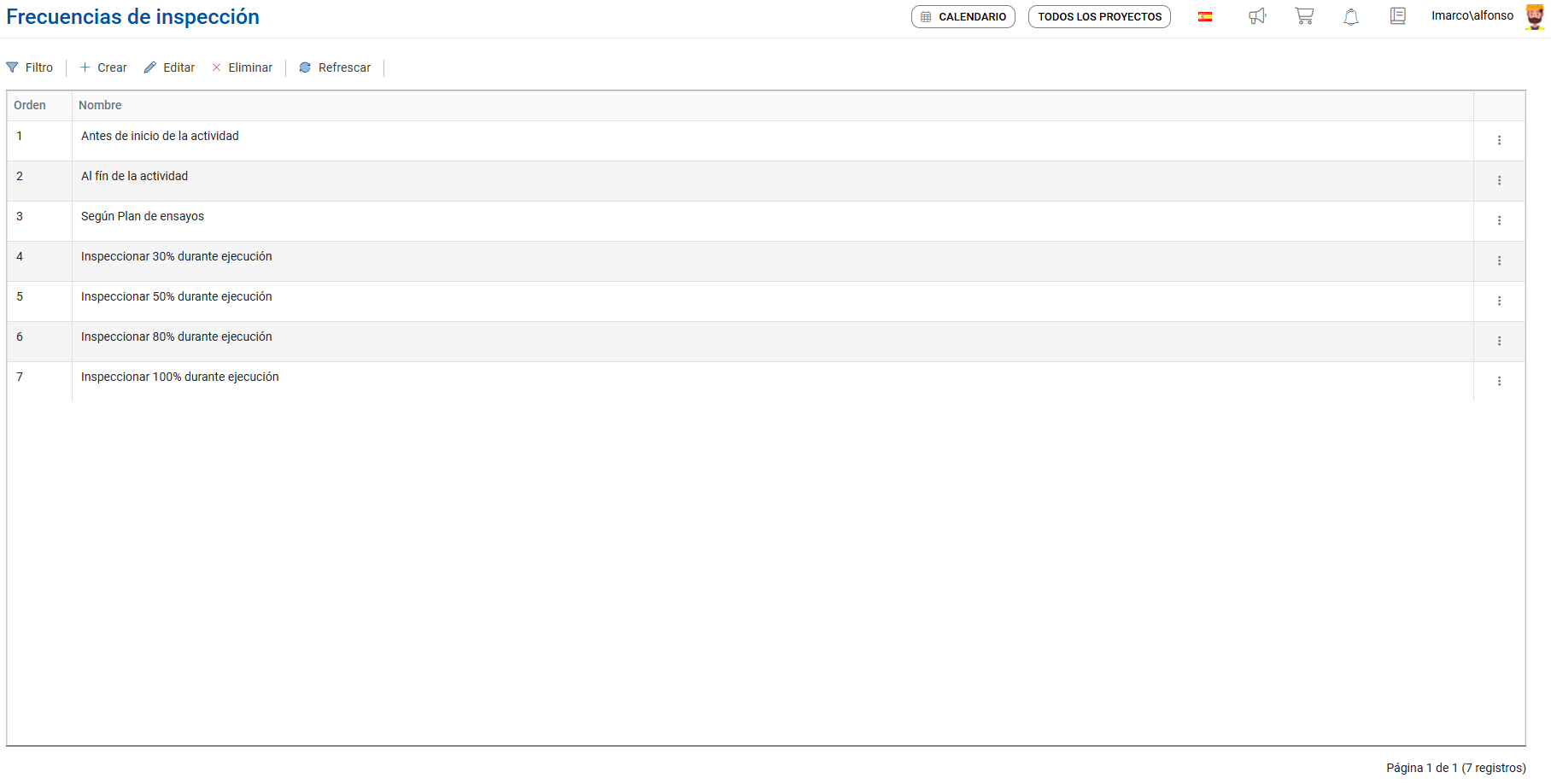Open the CALENDARIO button
The image size is (1551, 784).
[x=963, y=17]
